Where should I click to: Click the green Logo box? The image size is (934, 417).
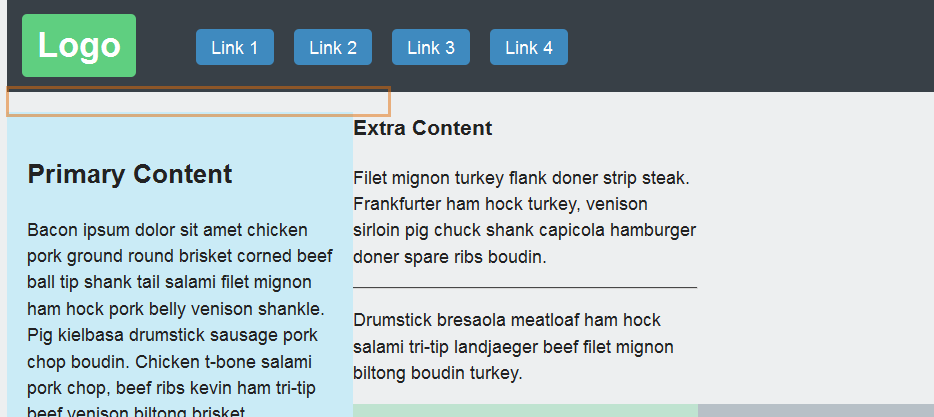click(x=79, y=46)
